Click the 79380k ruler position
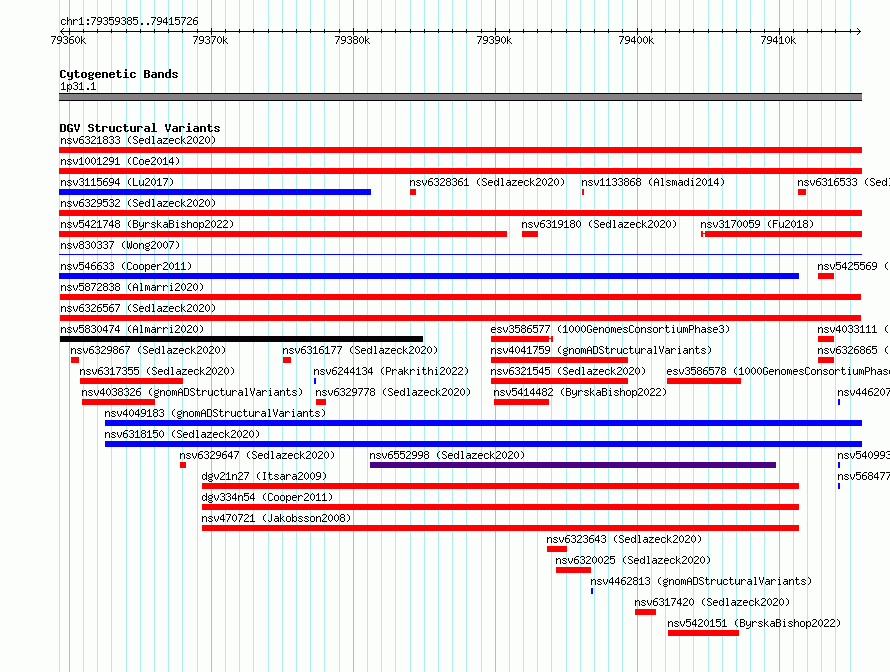 point(352,40)
